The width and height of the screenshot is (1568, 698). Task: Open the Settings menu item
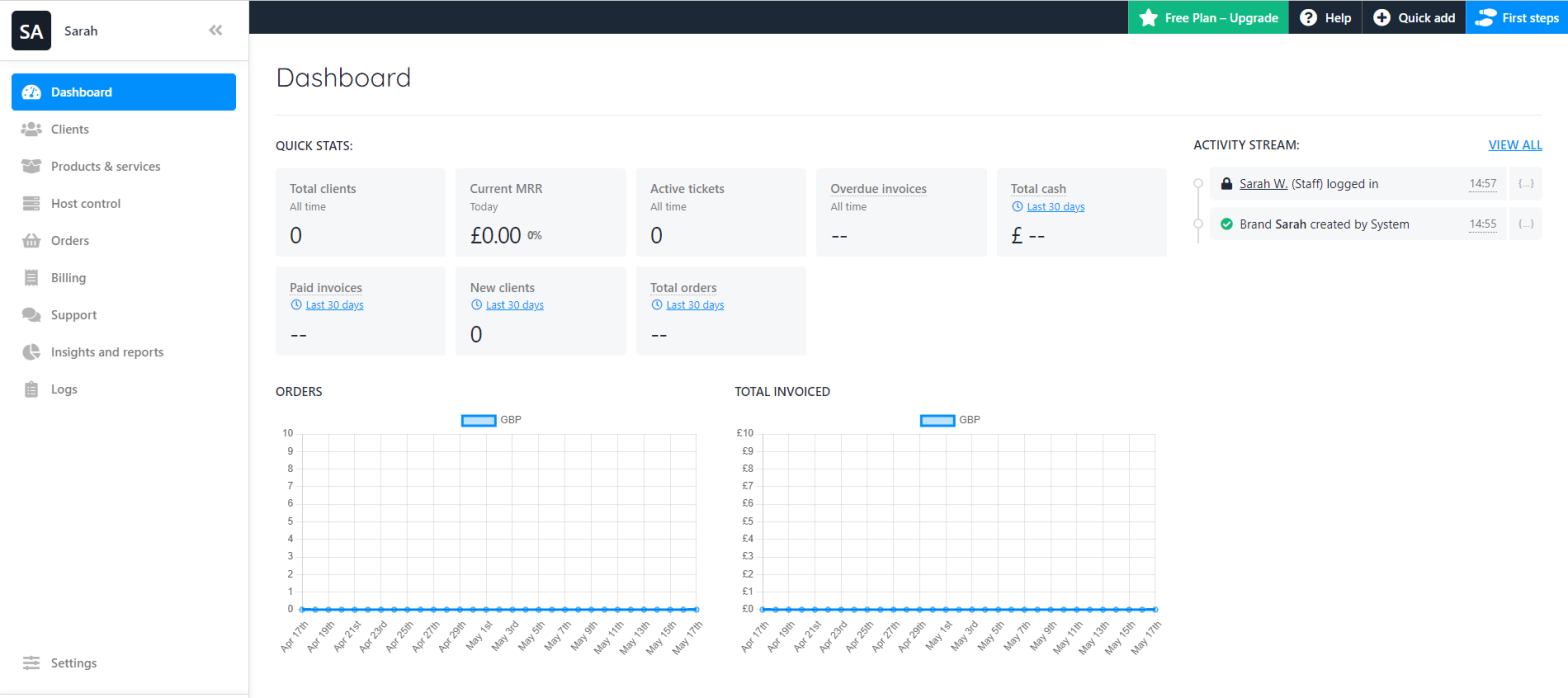coord(73,663)
